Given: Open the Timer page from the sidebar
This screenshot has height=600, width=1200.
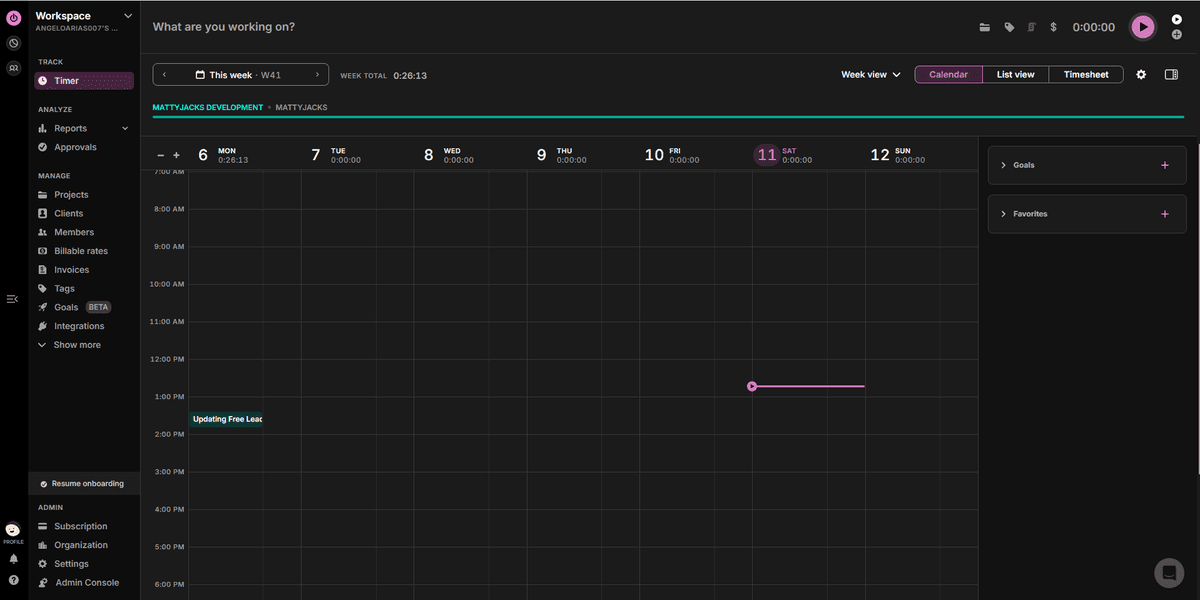Looking at the screenshot, I should (70, 79).
